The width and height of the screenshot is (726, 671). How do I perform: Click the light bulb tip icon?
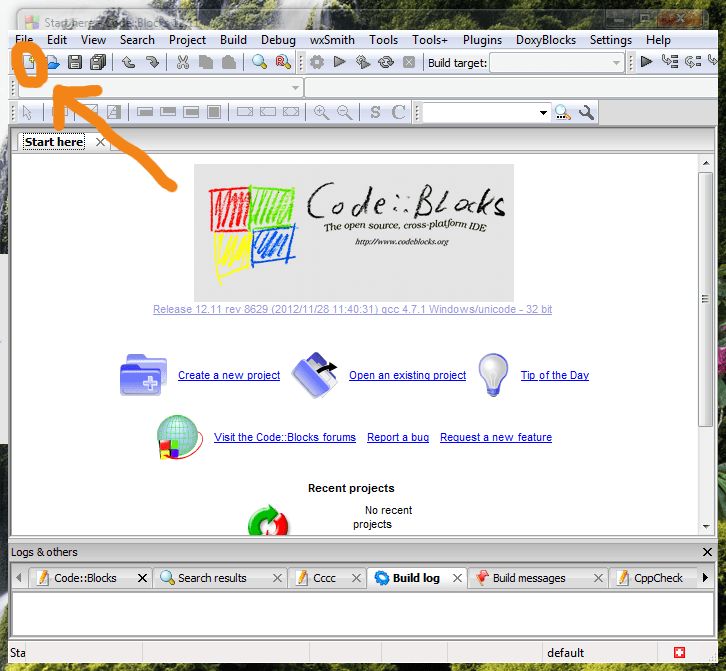click(x=493, y=375)
